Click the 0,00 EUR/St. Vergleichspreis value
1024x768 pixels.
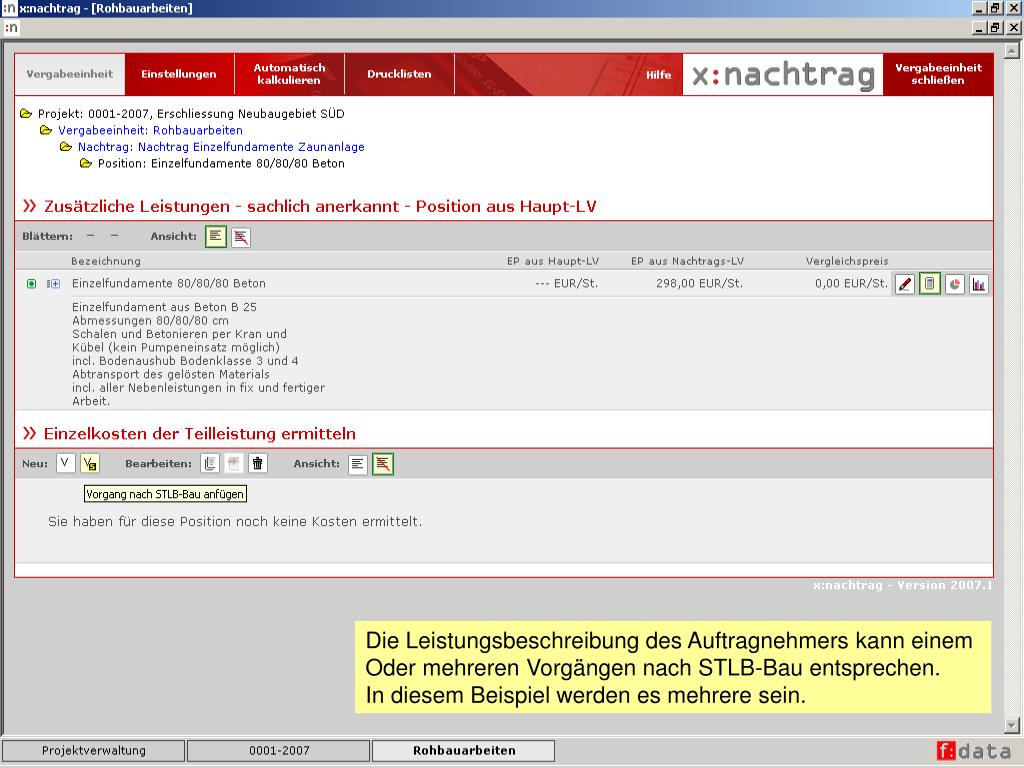(x=852, y=283)
